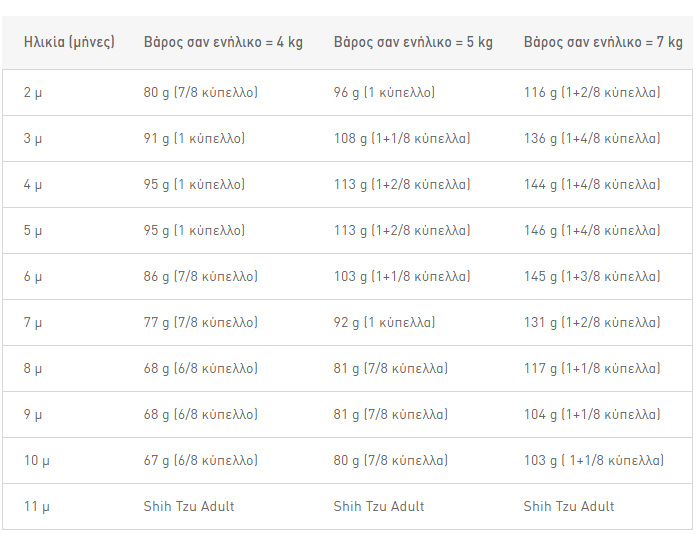Click the 144 g (1+4/8 κύπελλα) cell
Image resolution: width=699 pixels, height=540 pixels.
coord(592,184)
